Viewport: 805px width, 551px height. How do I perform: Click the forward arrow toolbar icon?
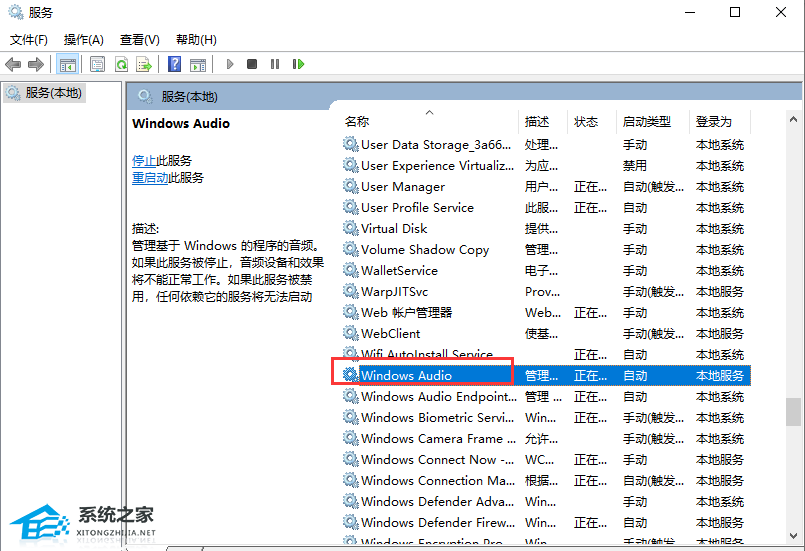click(x=36, y=64)
